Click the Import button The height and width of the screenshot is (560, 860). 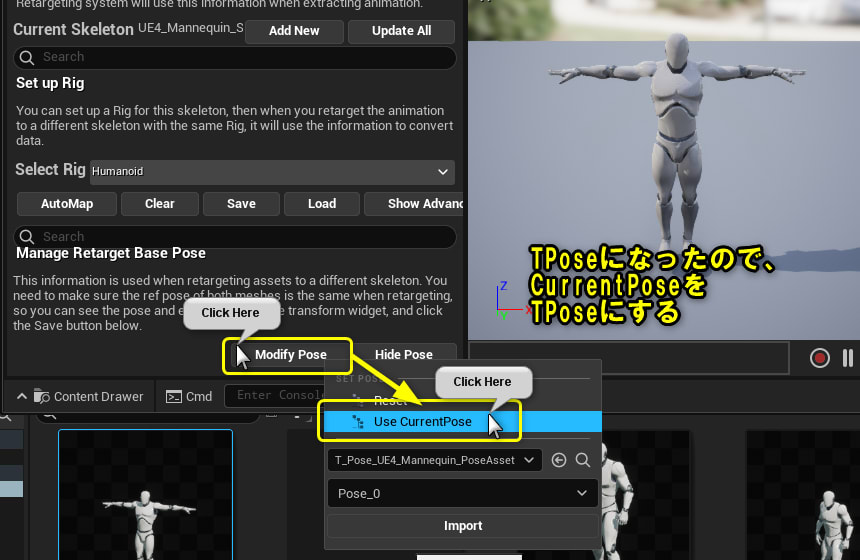(462, 526)
